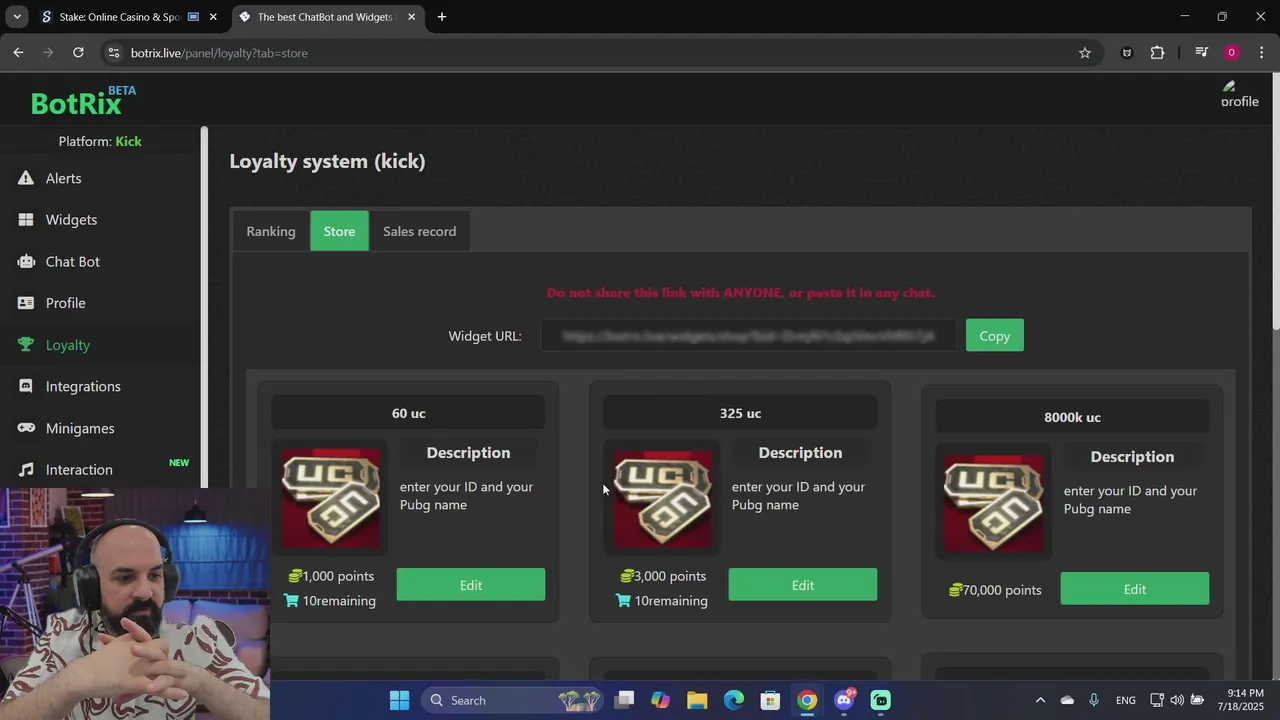Open the Widgets sidebar section

[71, 220]
